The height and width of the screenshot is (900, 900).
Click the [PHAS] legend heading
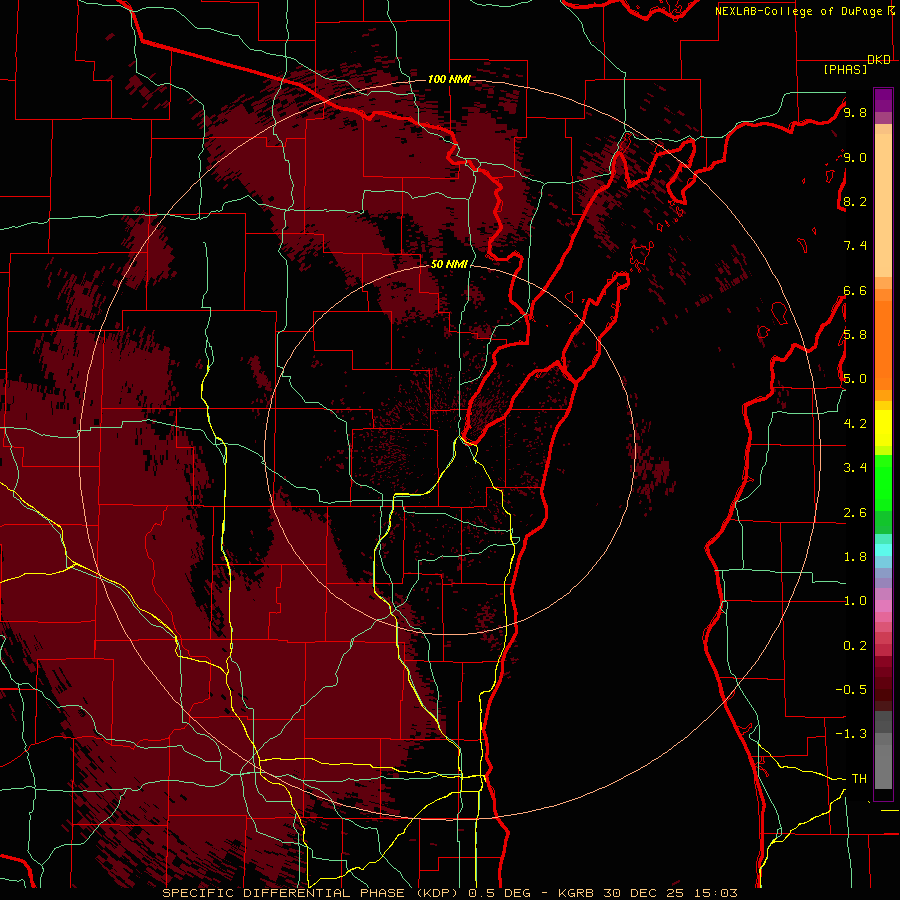pos(845,69)
